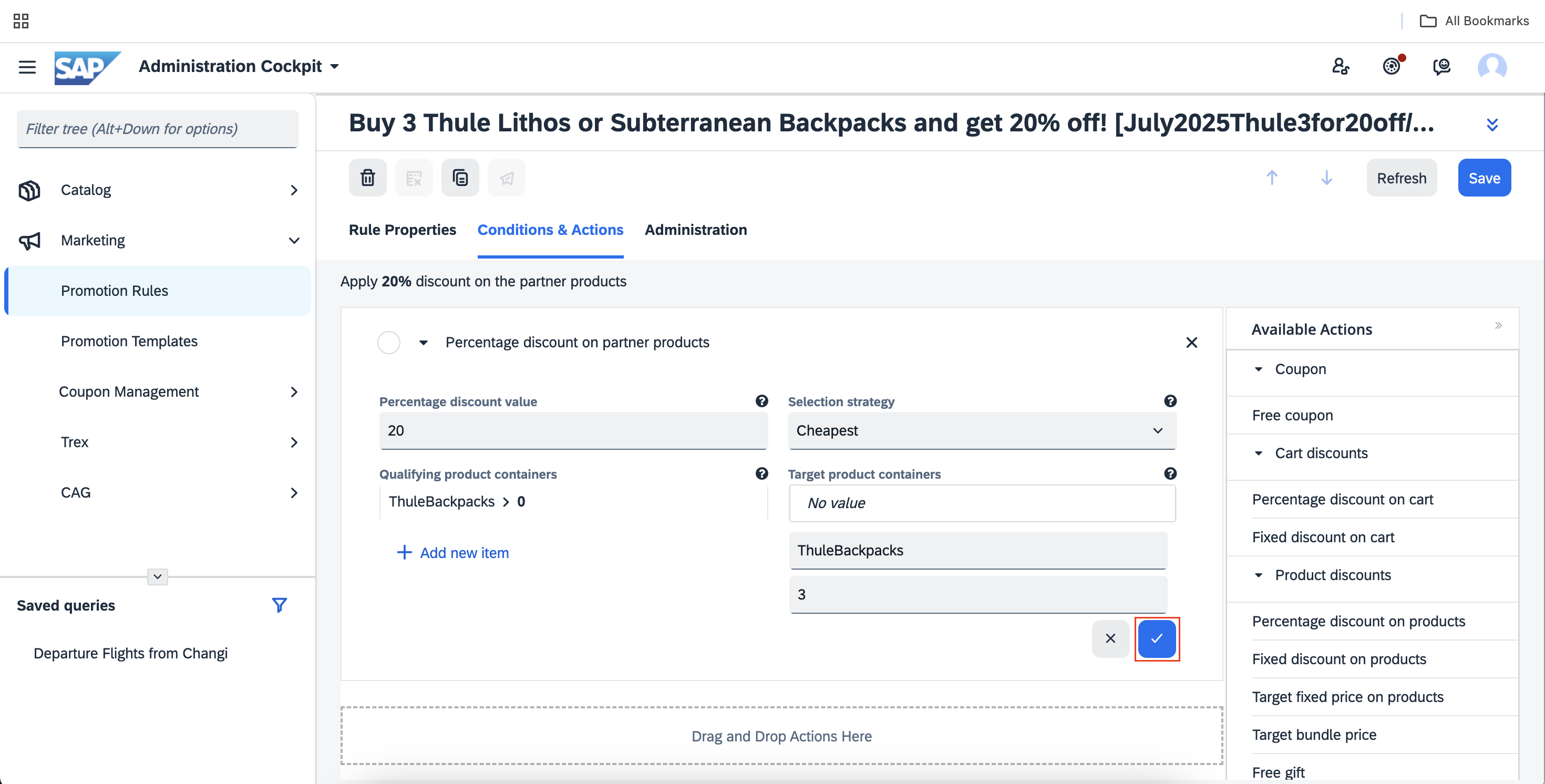This screenshot has height=784, width=1545.
Task: Confirm the container entry with checkmark
Action: (x=1157, y=638)
